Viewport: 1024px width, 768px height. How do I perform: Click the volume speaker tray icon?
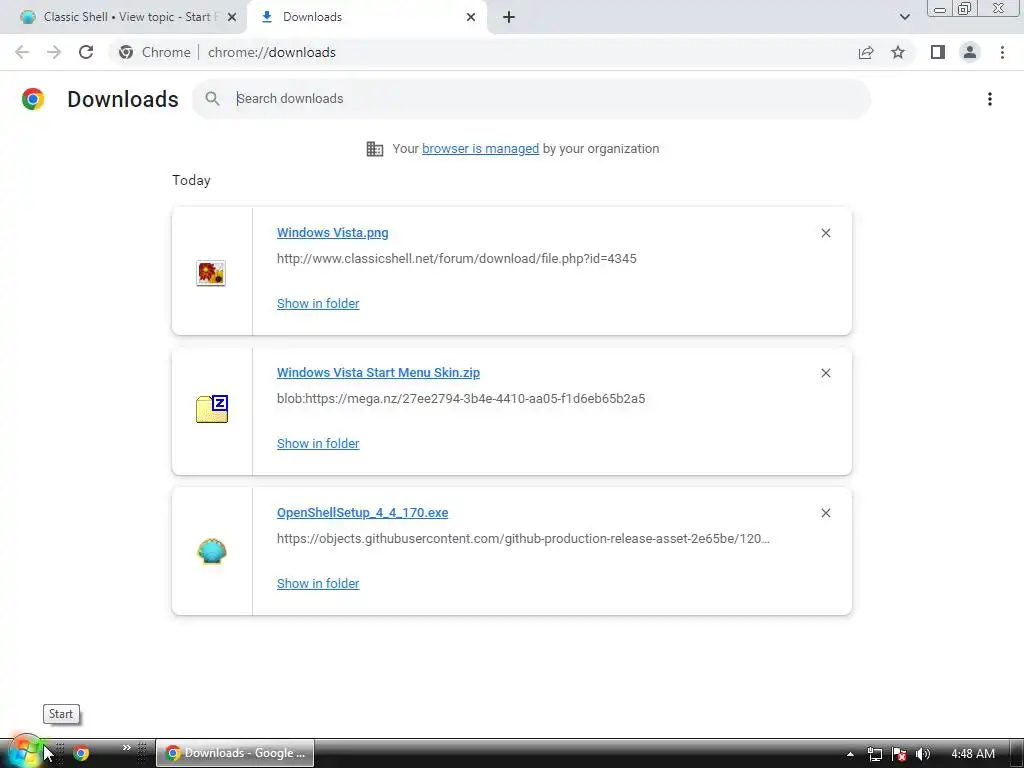[923, 754]
